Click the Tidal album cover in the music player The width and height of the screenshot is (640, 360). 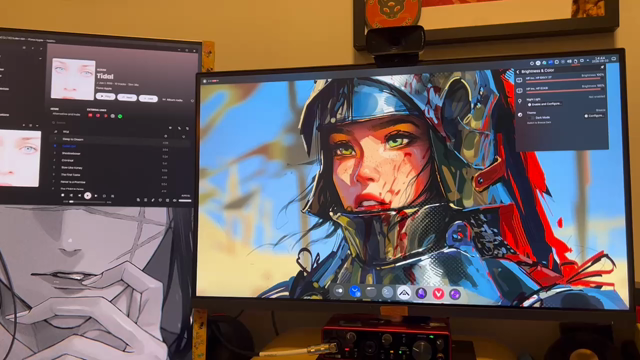point(73,79)
